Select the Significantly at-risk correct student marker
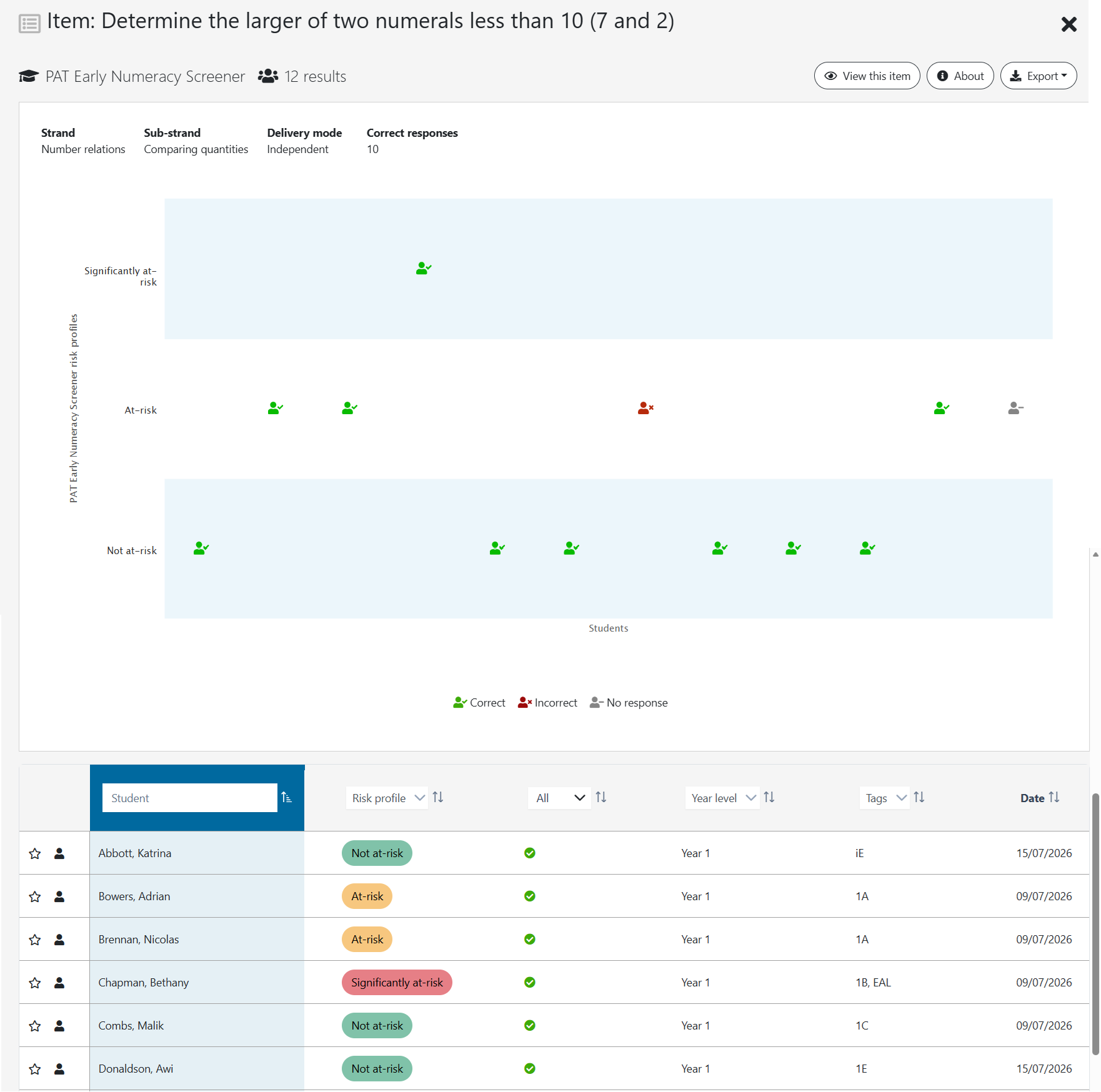 [x=424, y=269]
